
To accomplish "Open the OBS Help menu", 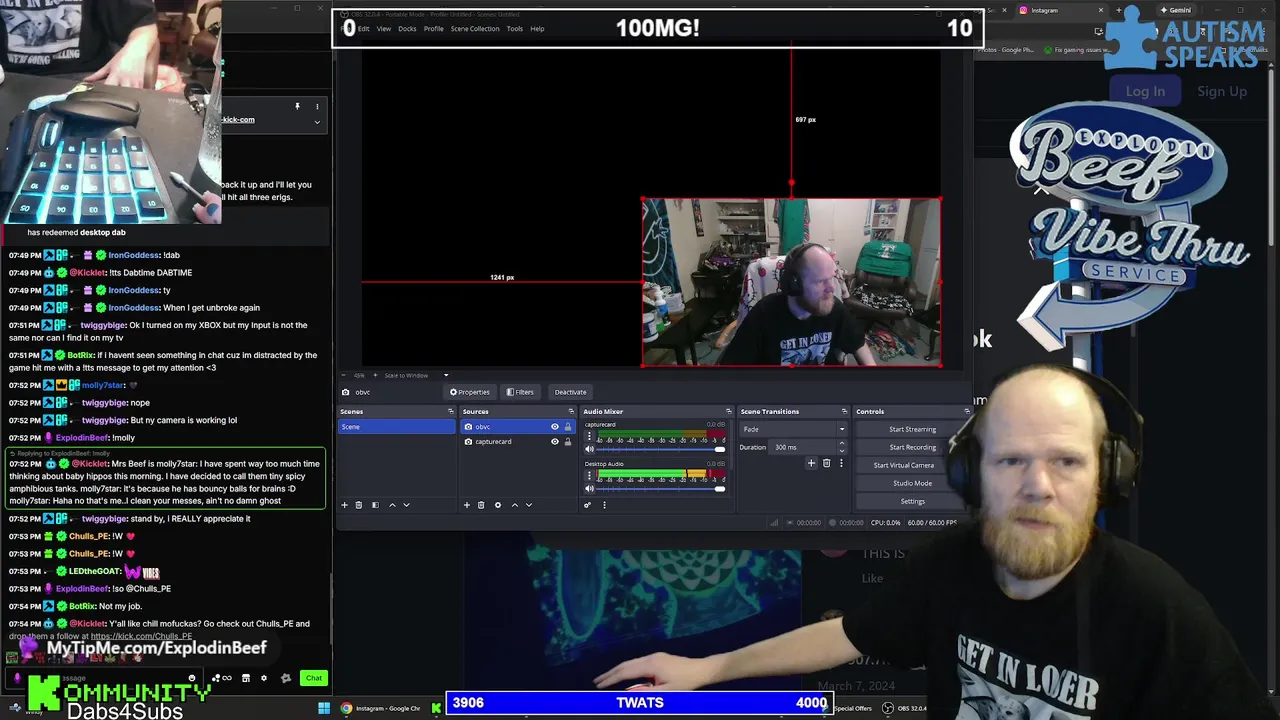I will coord(537,29).
